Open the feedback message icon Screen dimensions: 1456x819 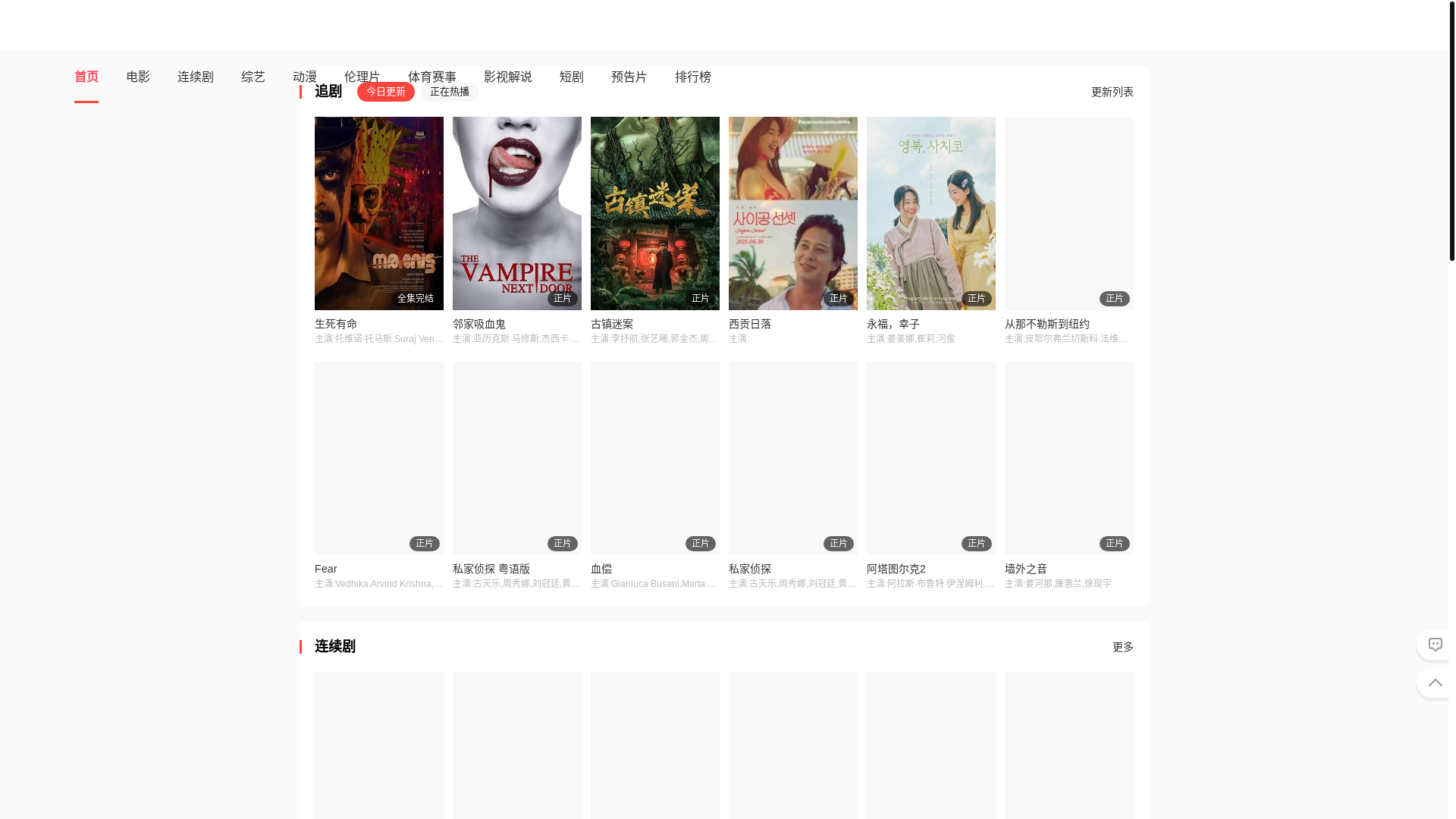[x=1435, y=645]
